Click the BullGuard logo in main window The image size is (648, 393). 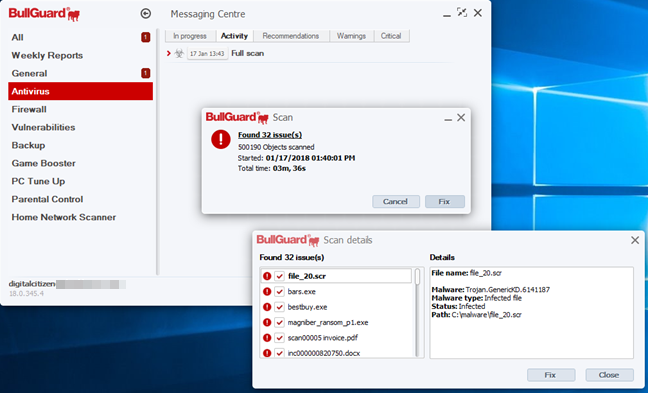pyautogui.click(x=44, y=14)
